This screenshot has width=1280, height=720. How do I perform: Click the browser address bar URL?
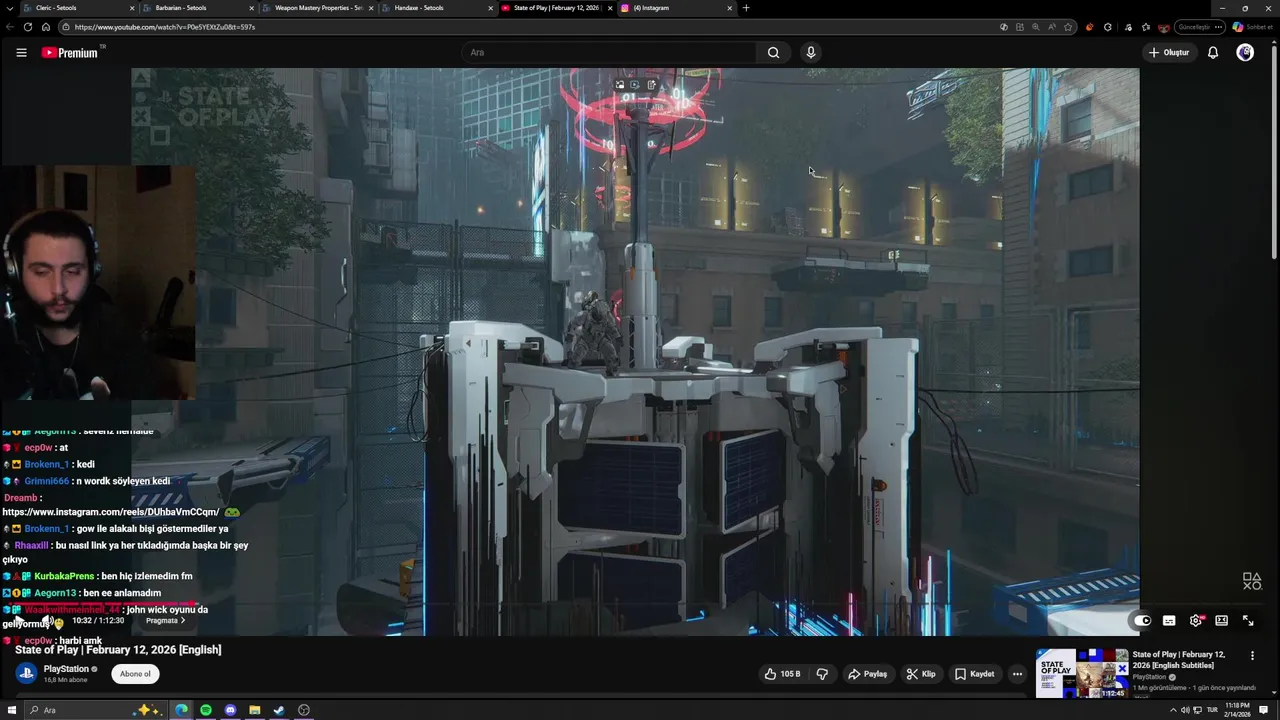(165, 27)
